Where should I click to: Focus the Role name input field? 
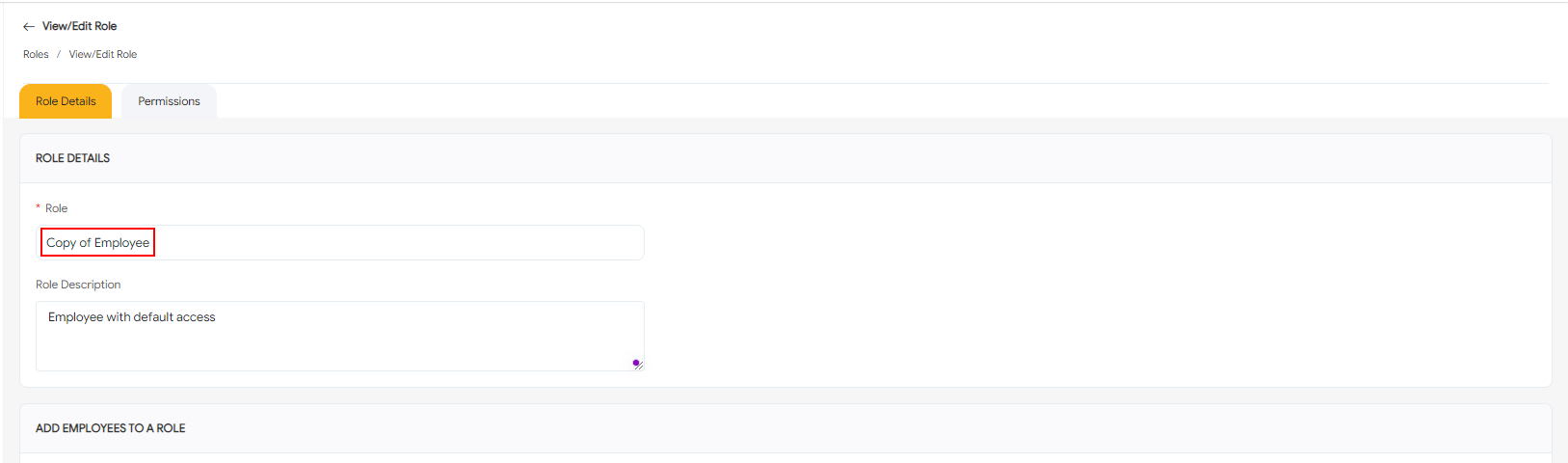pyautogui.click(x=385, y=243)
